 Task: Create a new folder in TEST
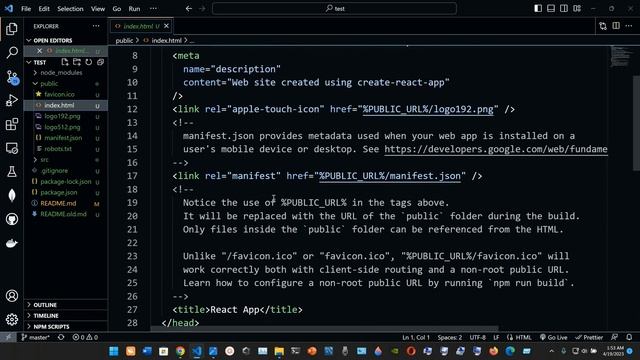pyautogui.click(x=77, y=62)
